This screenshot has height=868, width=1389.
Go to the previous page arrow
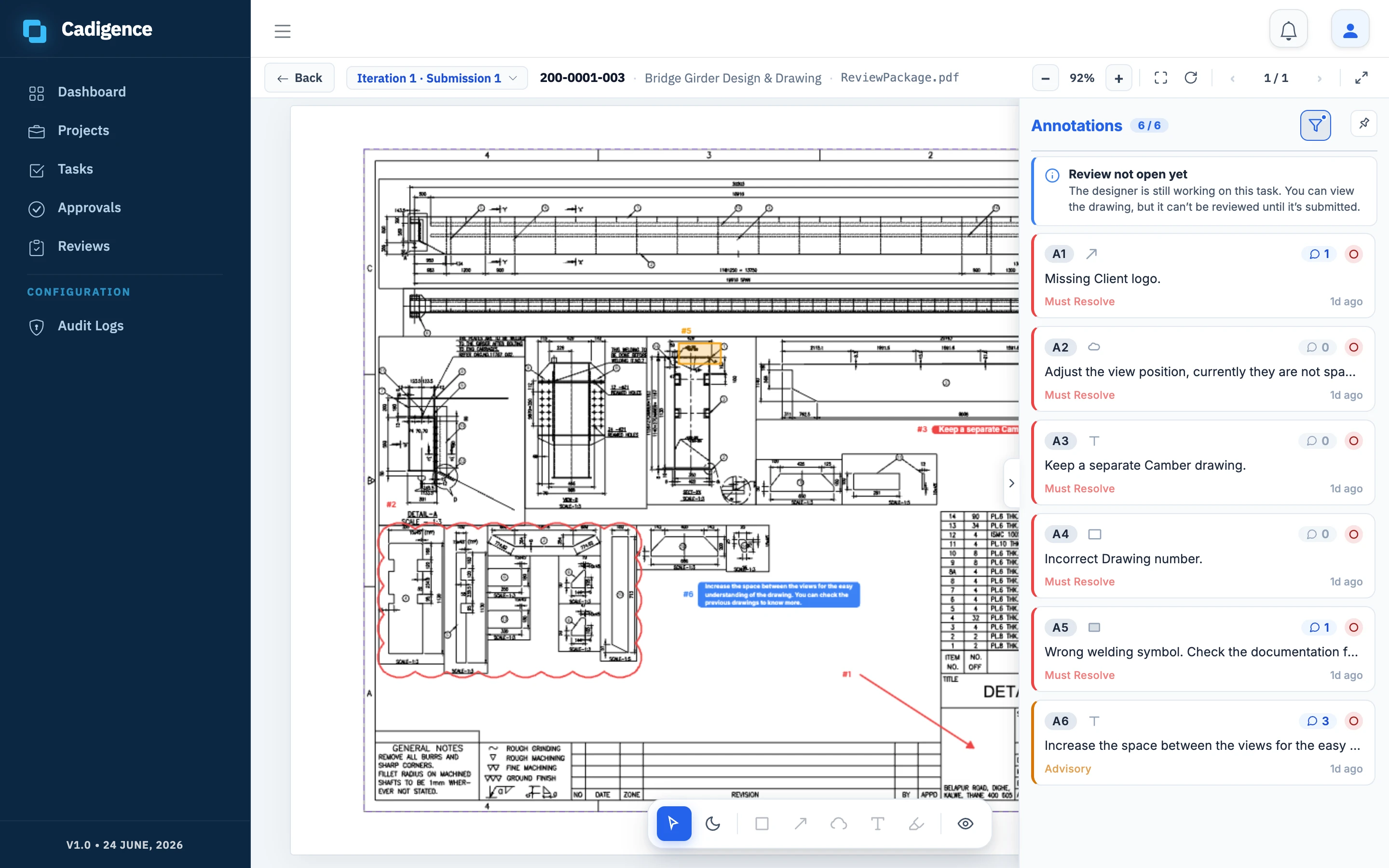point(1232,78)
